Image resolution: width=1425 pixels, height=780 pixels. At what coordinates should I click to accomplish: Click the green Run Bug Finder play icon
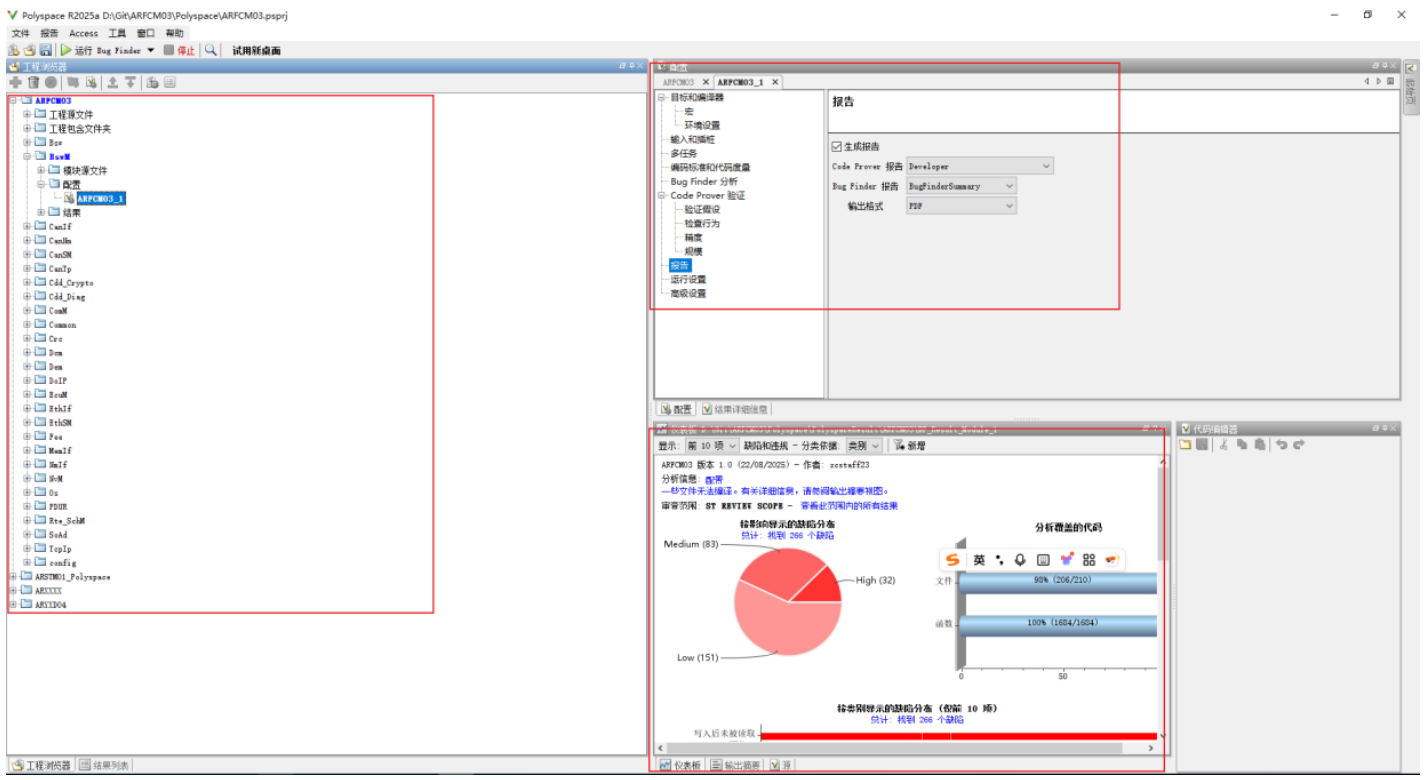66,50
